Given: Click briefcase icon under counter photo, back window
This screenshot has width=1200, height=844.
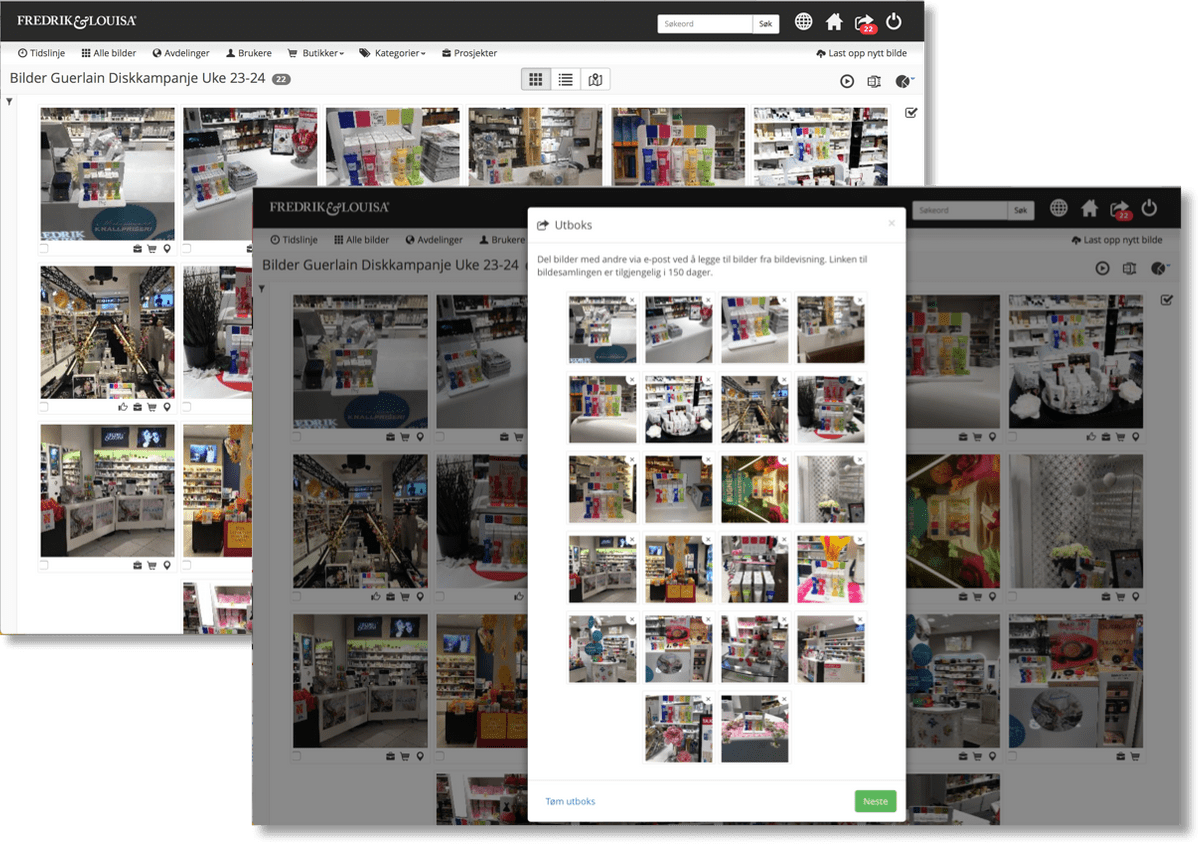Looking at the screenshot, I should coord(137,565).
